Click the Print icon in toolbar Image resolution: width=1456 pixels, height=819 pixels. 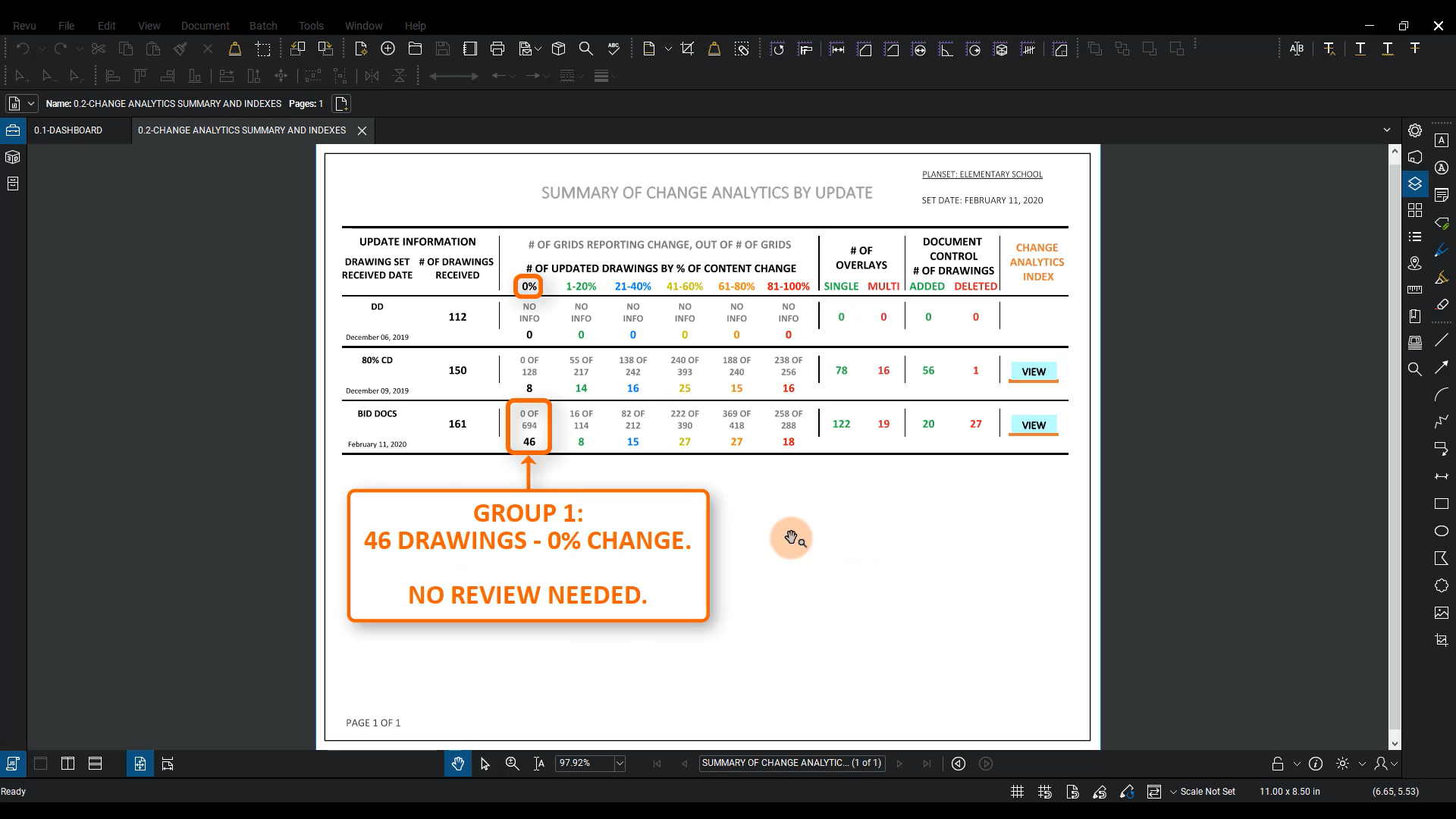[x=497, y=49]
